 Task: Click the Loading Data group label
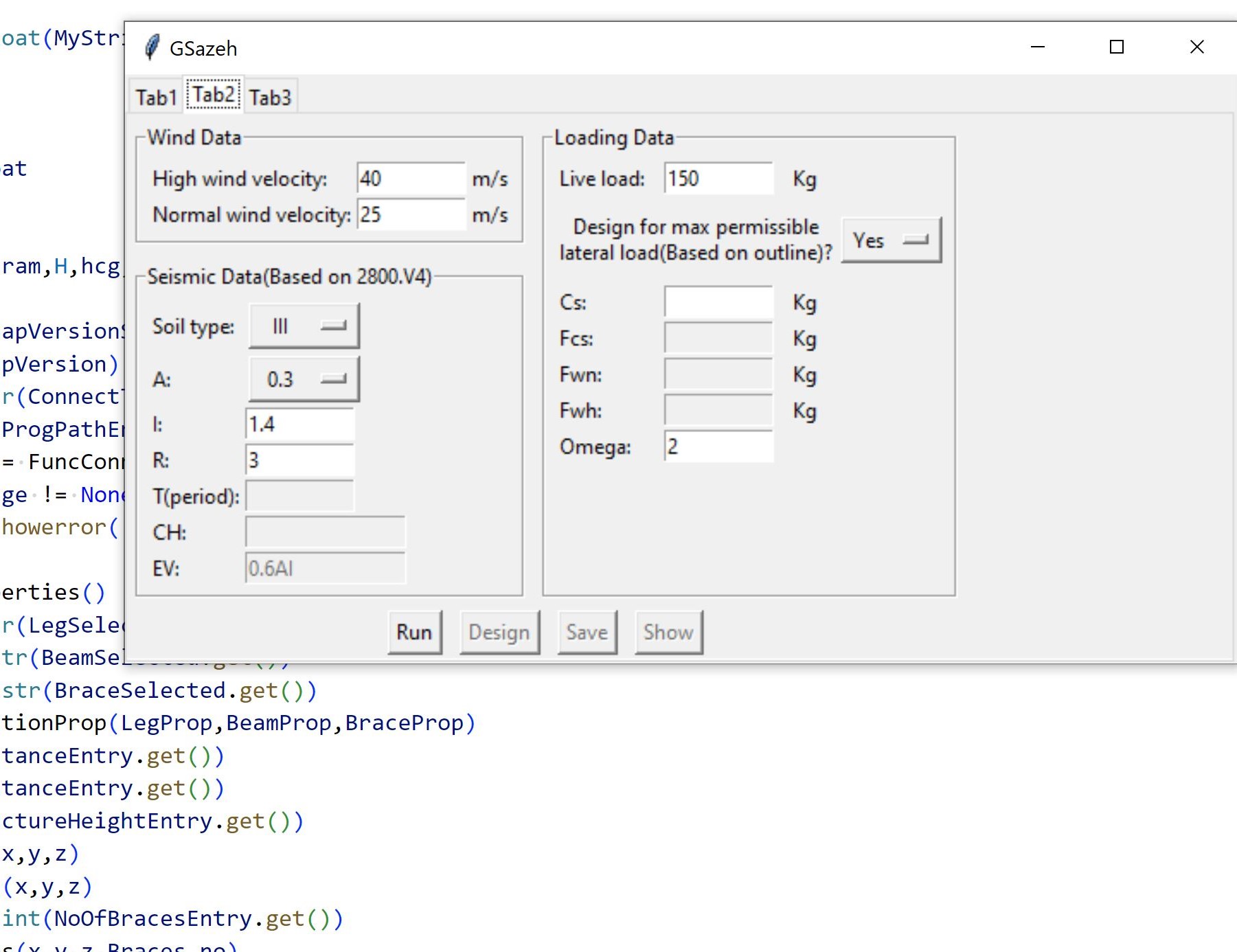pyautogui.click(x=614, y=137)
